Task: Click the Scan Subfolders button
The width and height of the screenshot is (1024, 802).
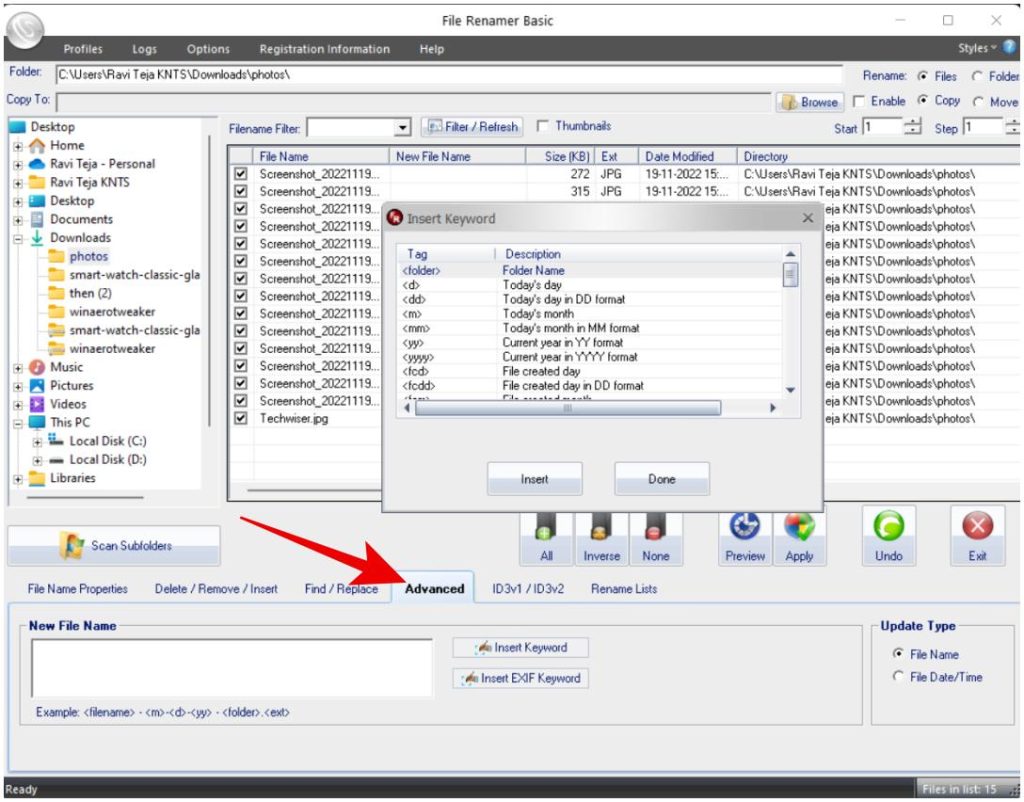Action: (114, 545)
